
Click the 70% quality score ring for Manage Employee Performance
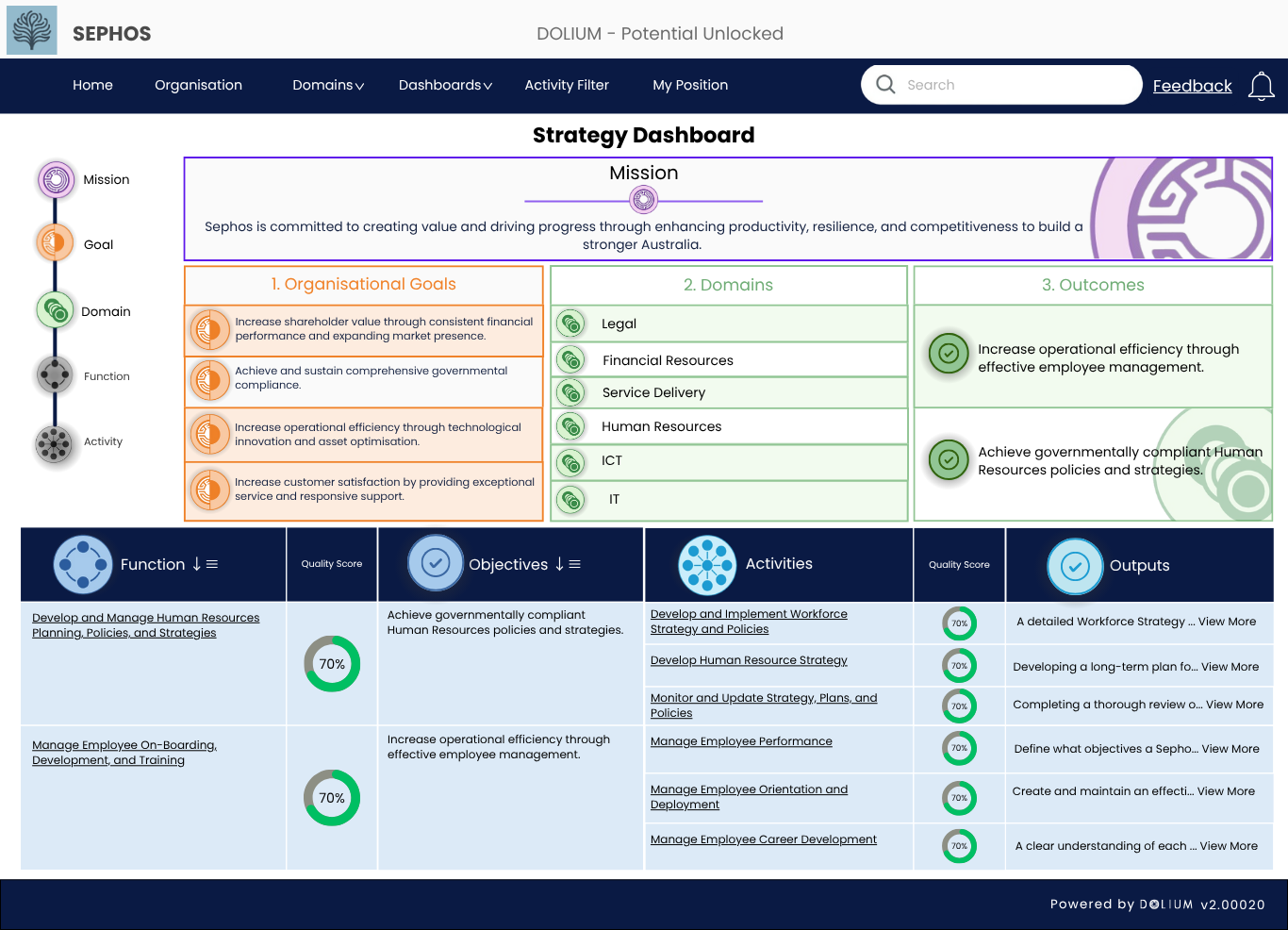click(x=959, y=748)
